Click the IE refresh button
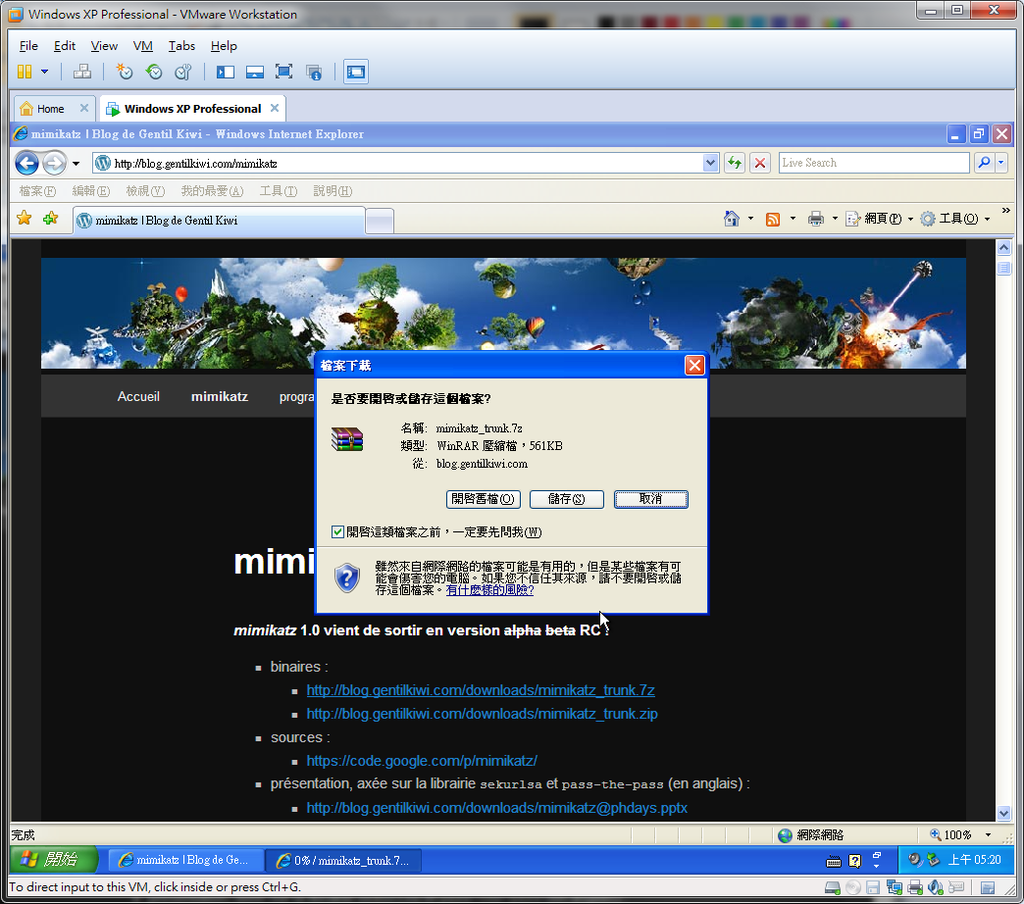 point(735,163)
